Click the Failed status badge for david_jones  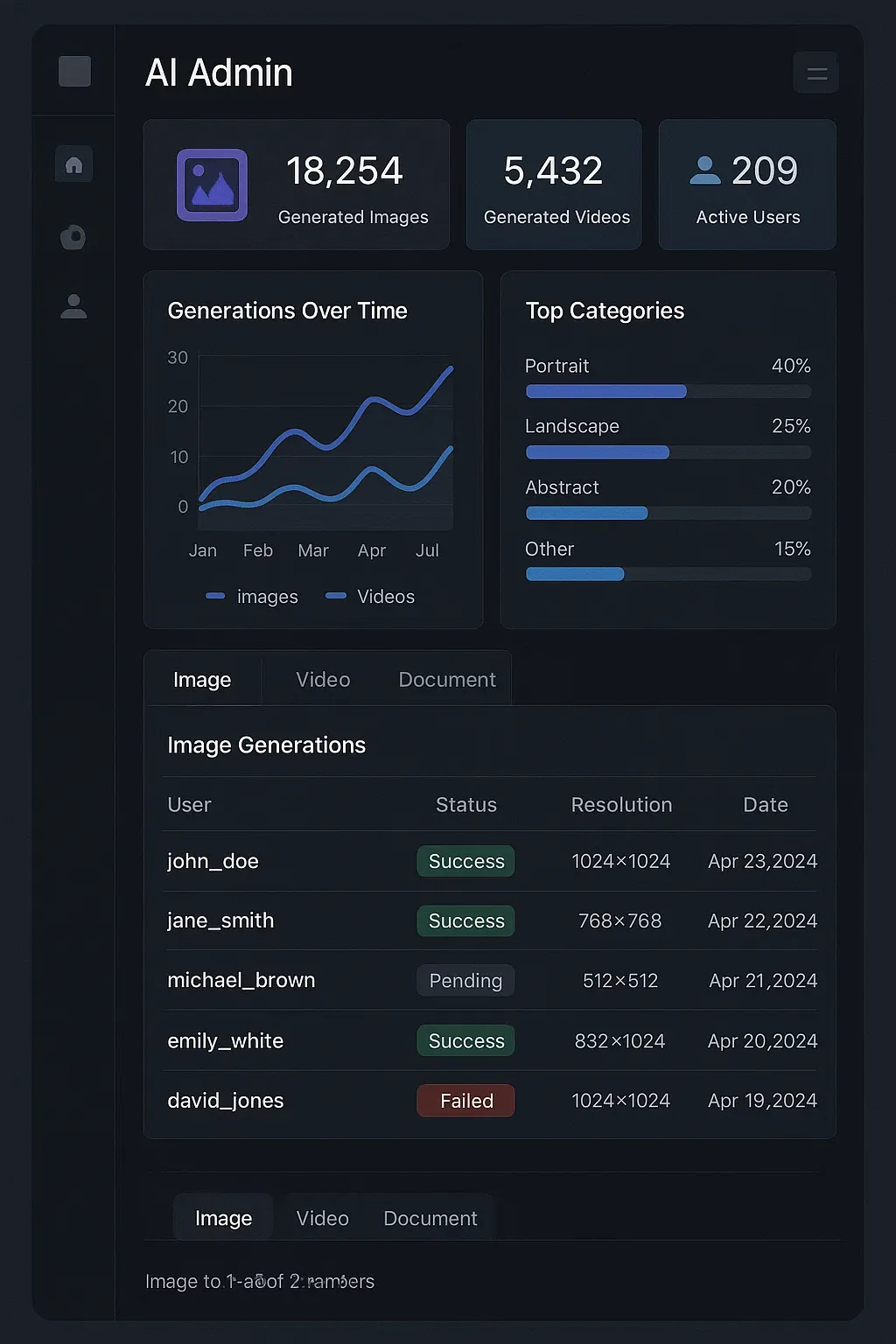point(465,1101)
